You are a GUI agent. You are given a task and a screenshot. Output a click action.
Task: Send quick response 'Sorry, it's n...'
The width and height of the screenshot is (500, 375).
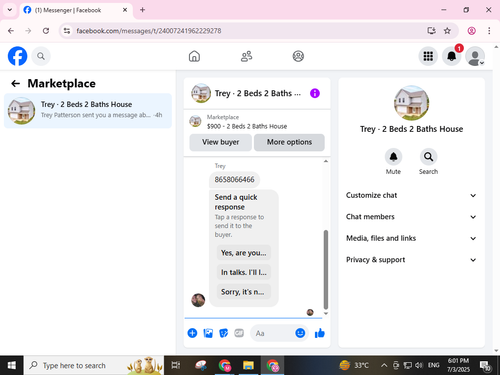(244, 292)
